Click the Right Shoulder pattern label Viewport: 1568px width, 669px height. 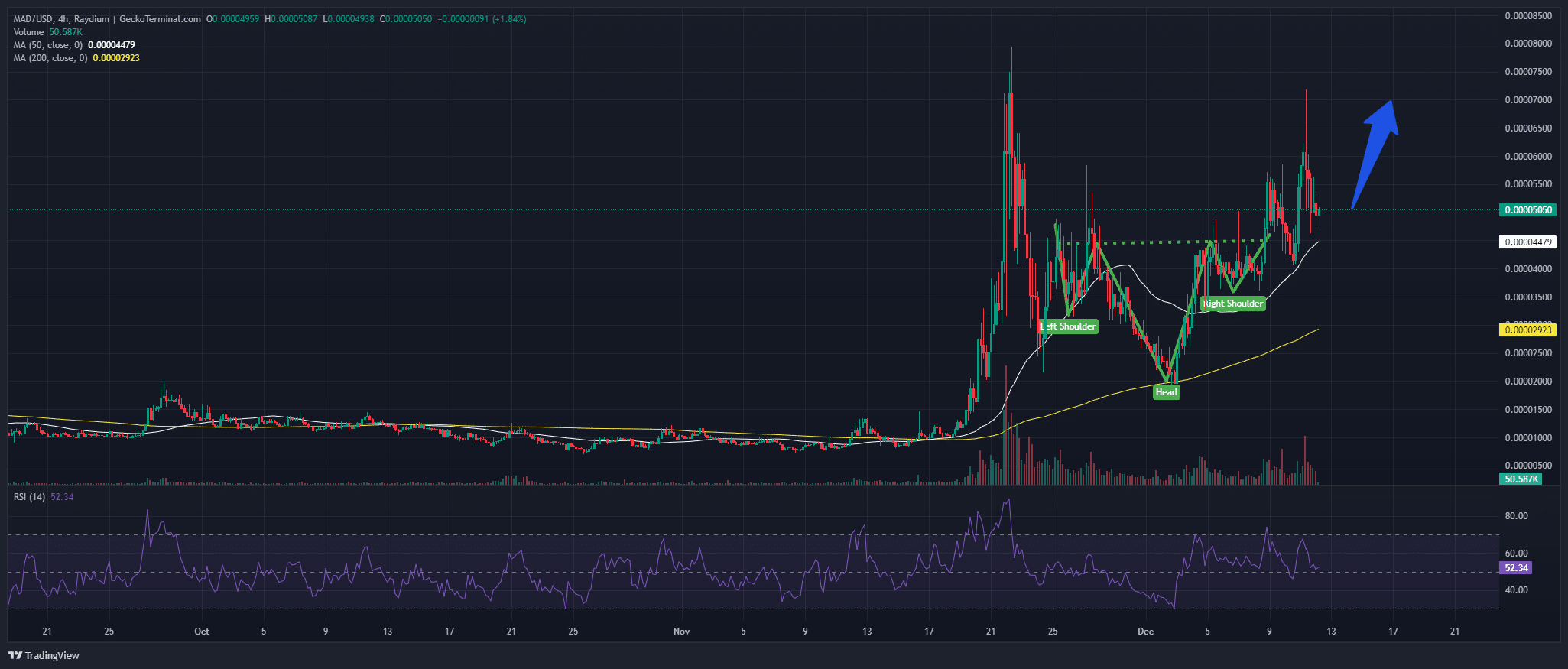tap(1233, 304)
